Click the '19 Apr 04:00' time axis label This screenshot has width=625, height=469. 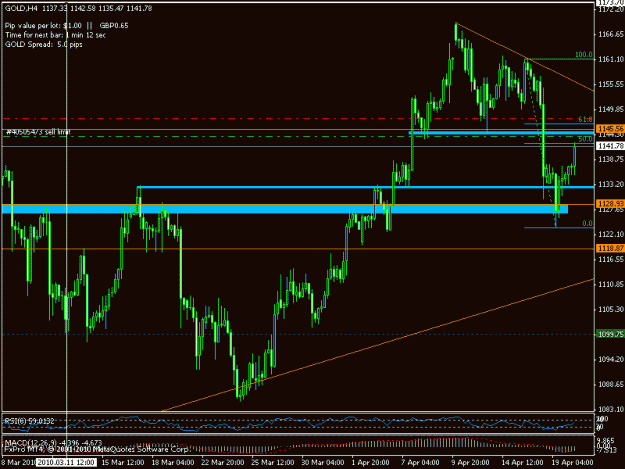click(x=572, y=463)
